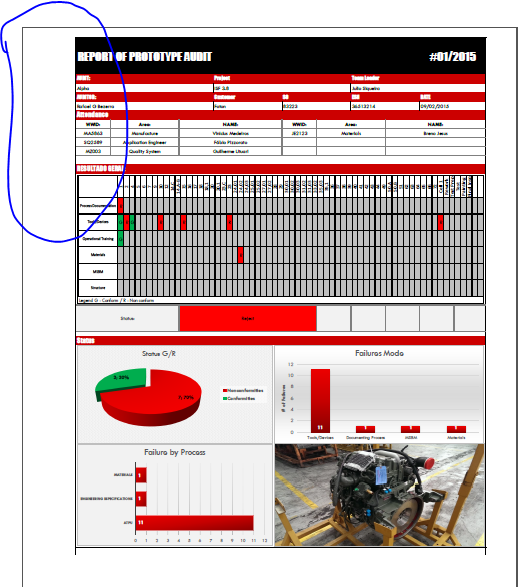The width and height of the screenshot is (518, 587).
Task: Select the date cell 09/02/2015
Action: tap(452, 106)
